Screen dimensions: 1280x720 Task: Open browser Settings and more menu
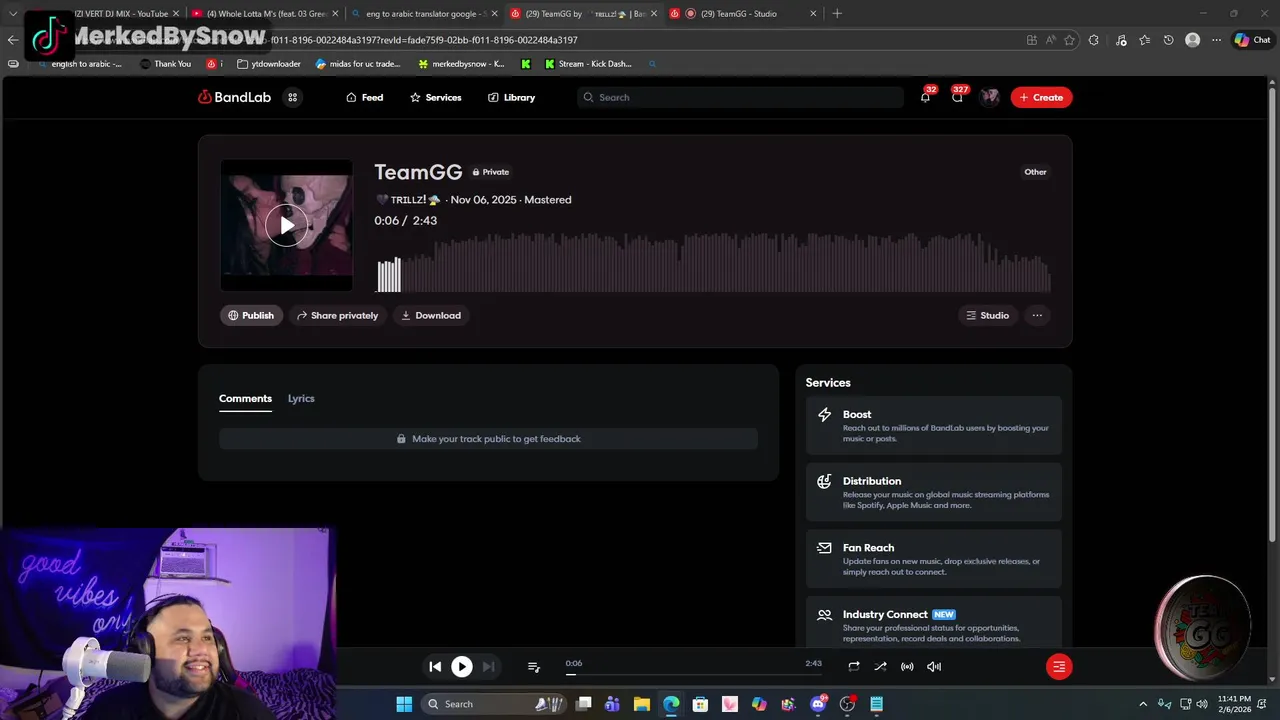1216,40
